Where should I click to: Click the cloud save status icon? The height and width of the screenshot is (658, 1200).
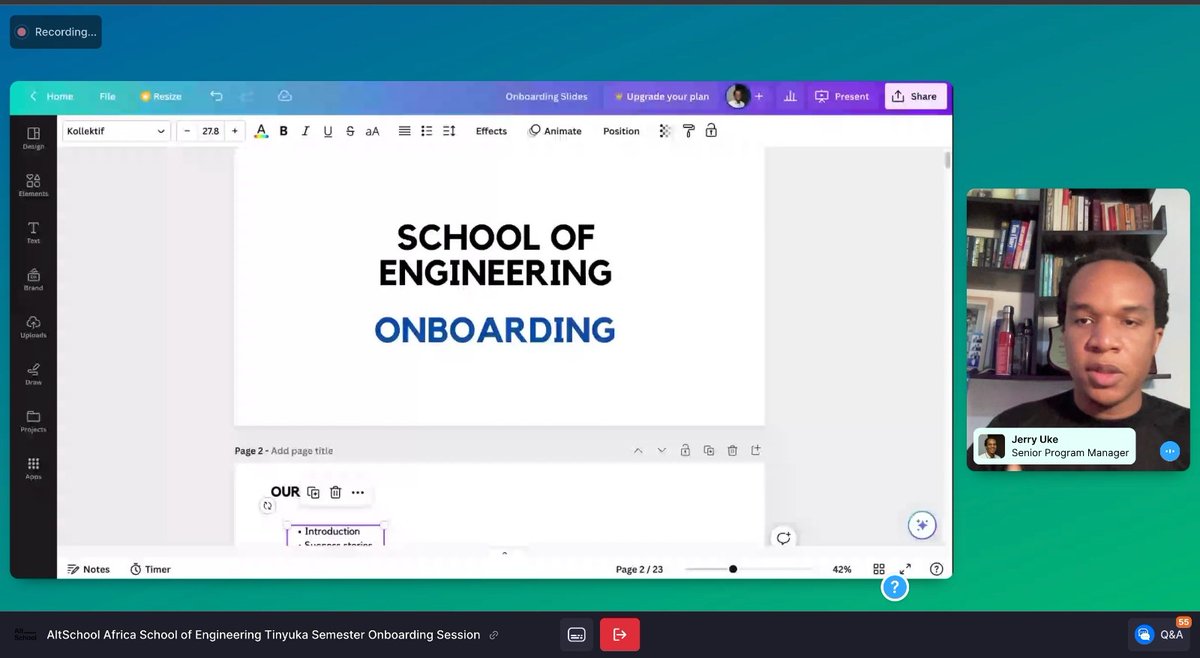[284, 96]
